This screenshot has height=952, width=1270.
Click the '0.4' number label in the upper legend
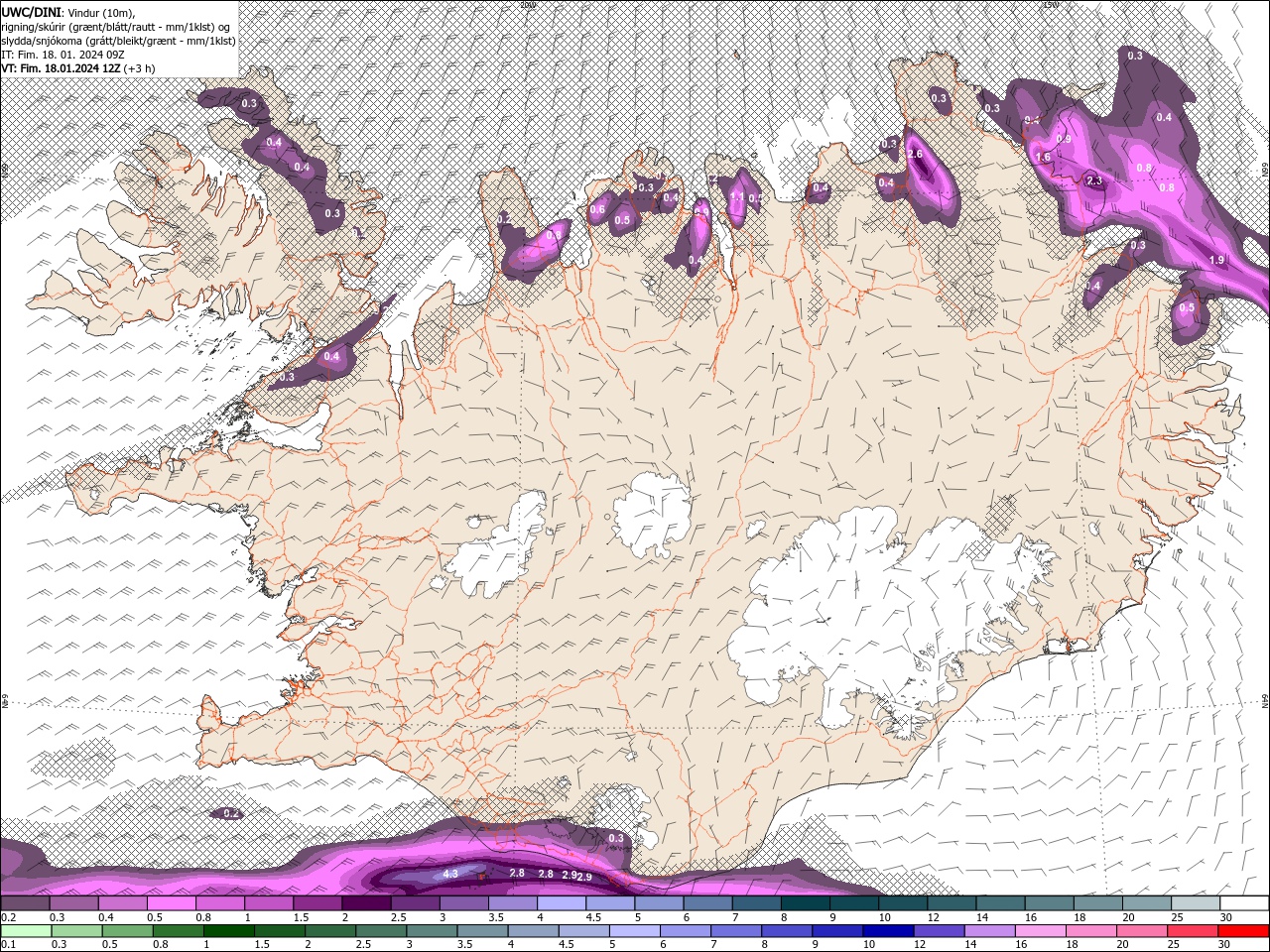[105, 917]
